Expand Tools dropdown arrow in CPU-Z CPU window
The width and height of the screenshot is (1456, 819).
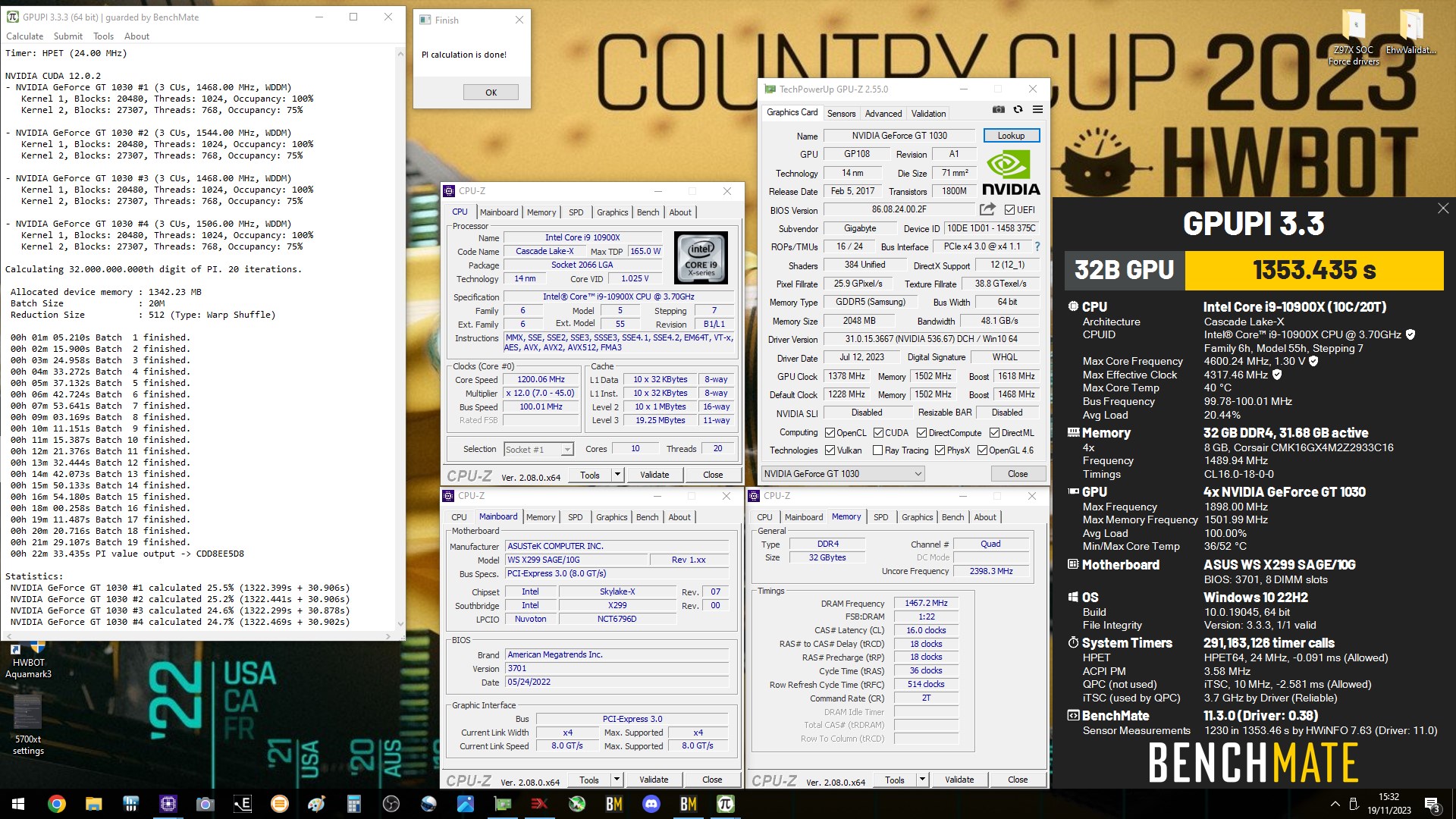click(617, 475)
